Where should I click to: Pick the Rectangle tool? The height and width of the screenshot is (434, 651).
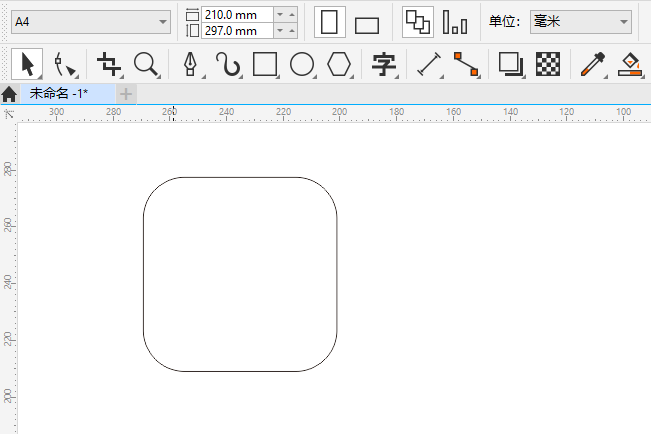tap(264, 65)
